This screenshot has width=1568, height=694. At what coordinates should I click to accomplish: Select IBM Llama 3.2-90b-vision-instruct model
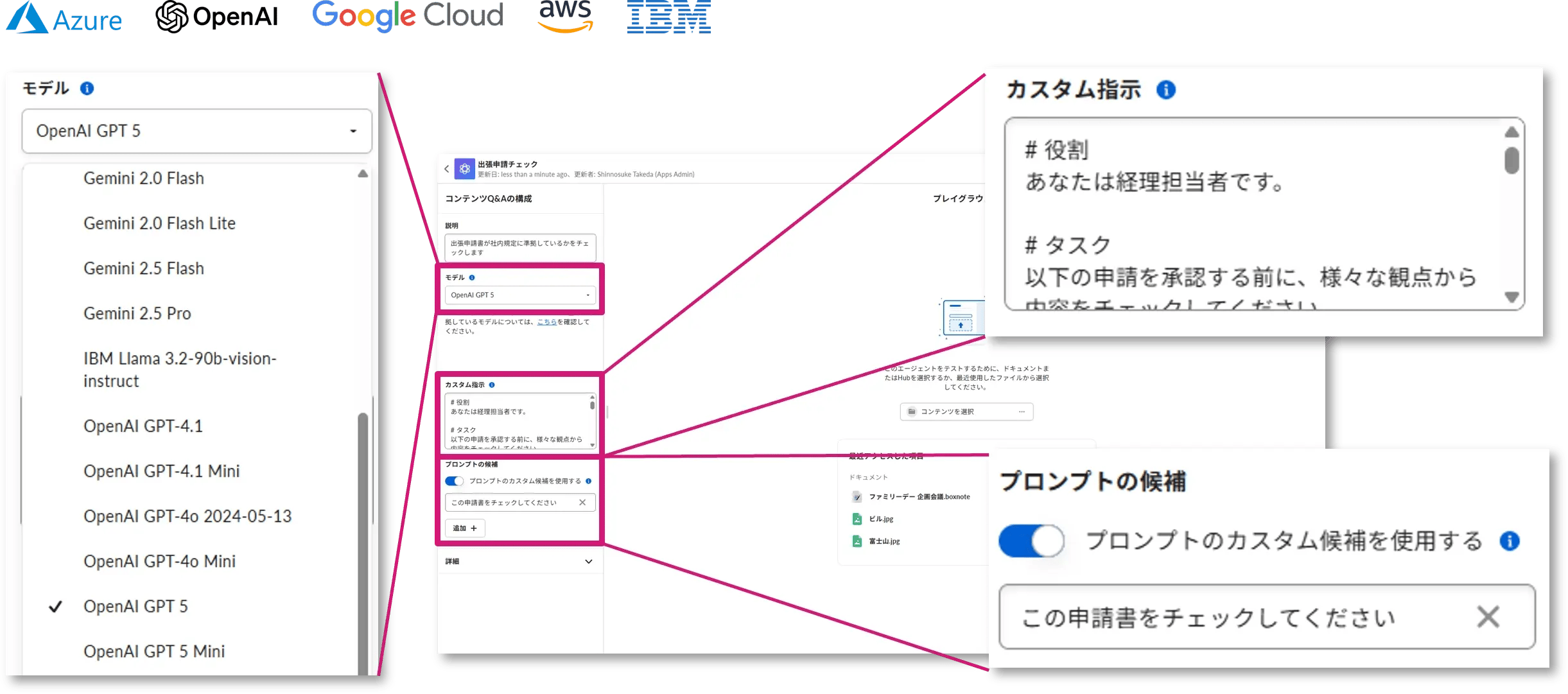(x=180, y=369)
